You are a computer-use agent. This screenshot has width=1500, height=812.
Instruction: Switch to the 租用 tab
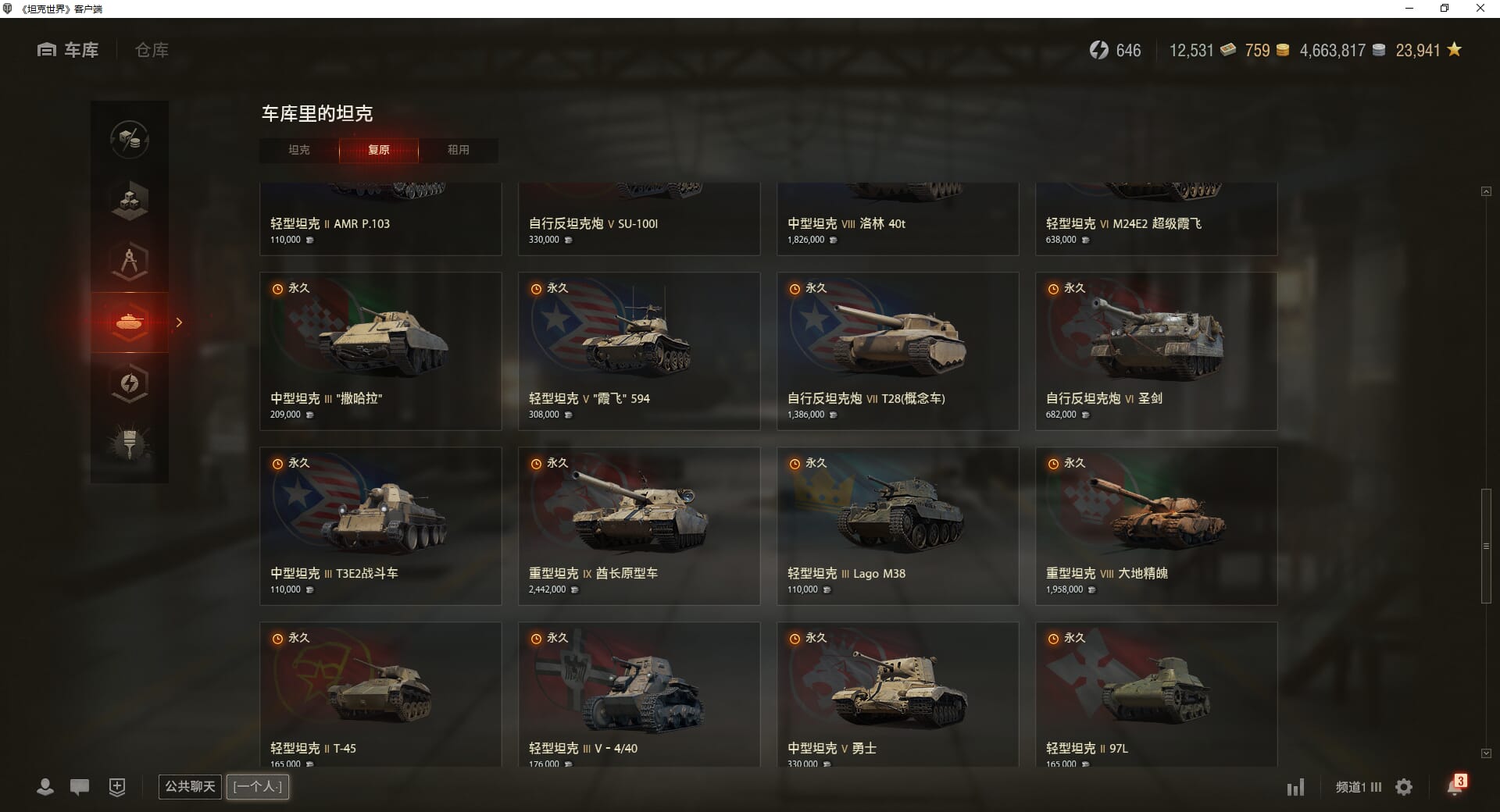(459, 150)
